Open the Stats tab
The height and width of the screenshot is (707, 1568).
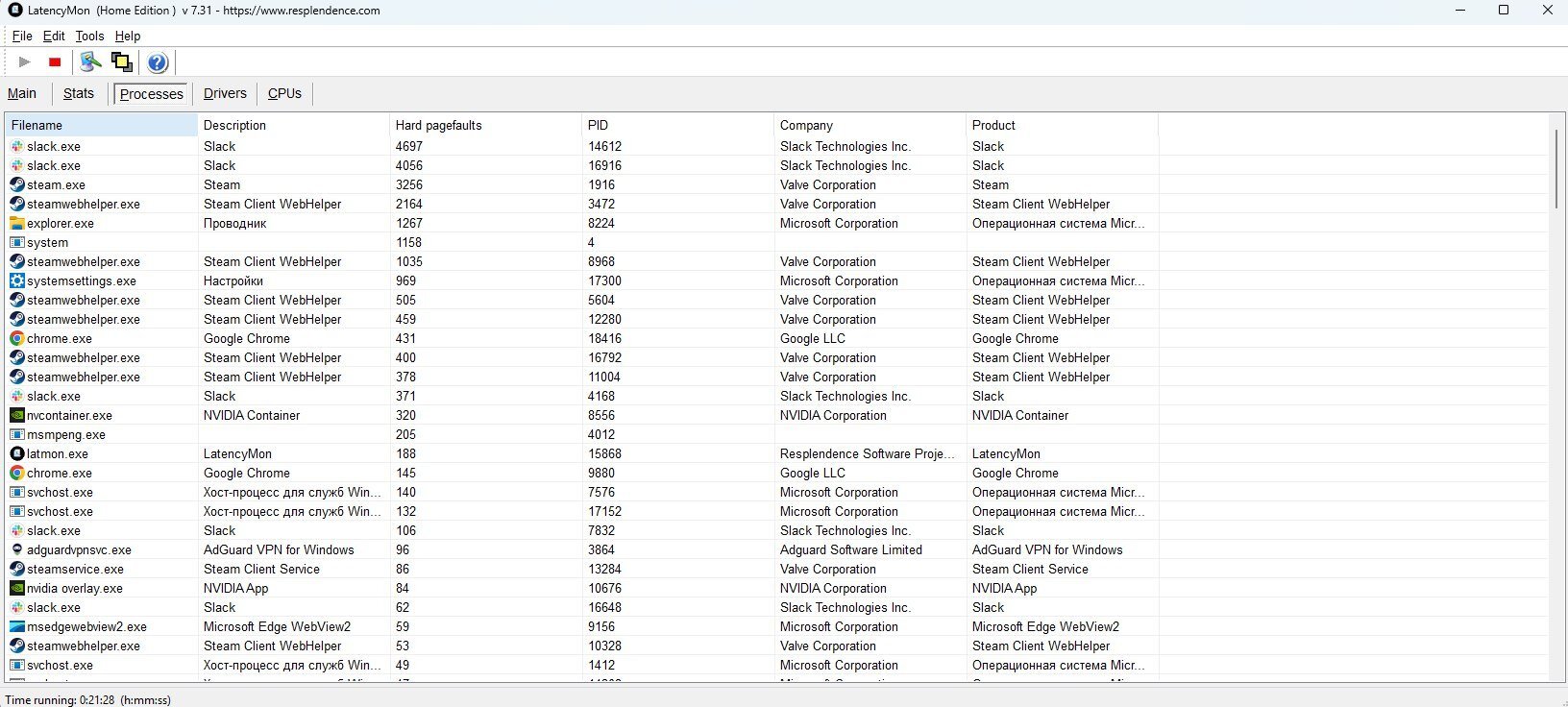point(79,93)
